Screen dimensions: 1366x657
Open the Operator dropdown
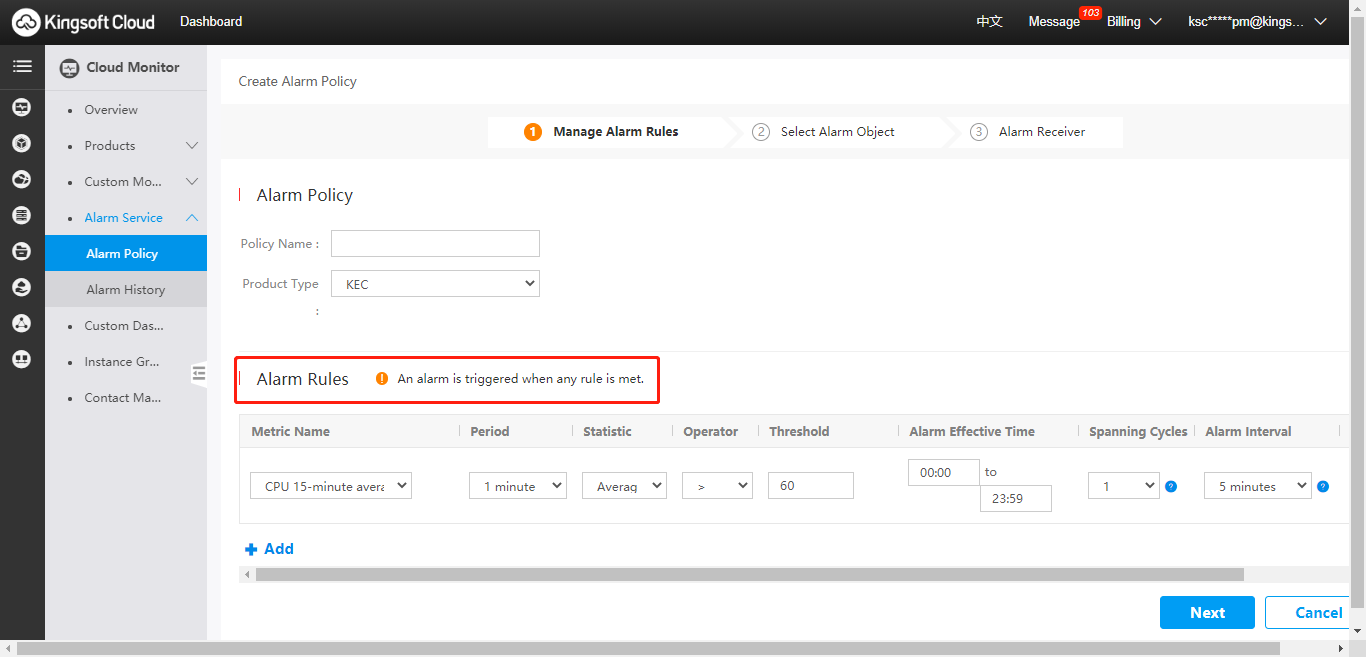pyautogui.click(x=716, y=486)
